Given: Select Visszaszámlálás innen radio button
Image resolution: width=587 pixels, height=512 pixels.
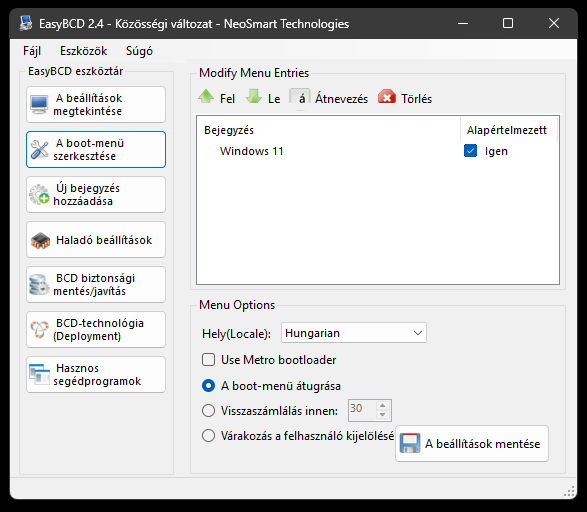Looking at the screenshot, I should [209, 411].
